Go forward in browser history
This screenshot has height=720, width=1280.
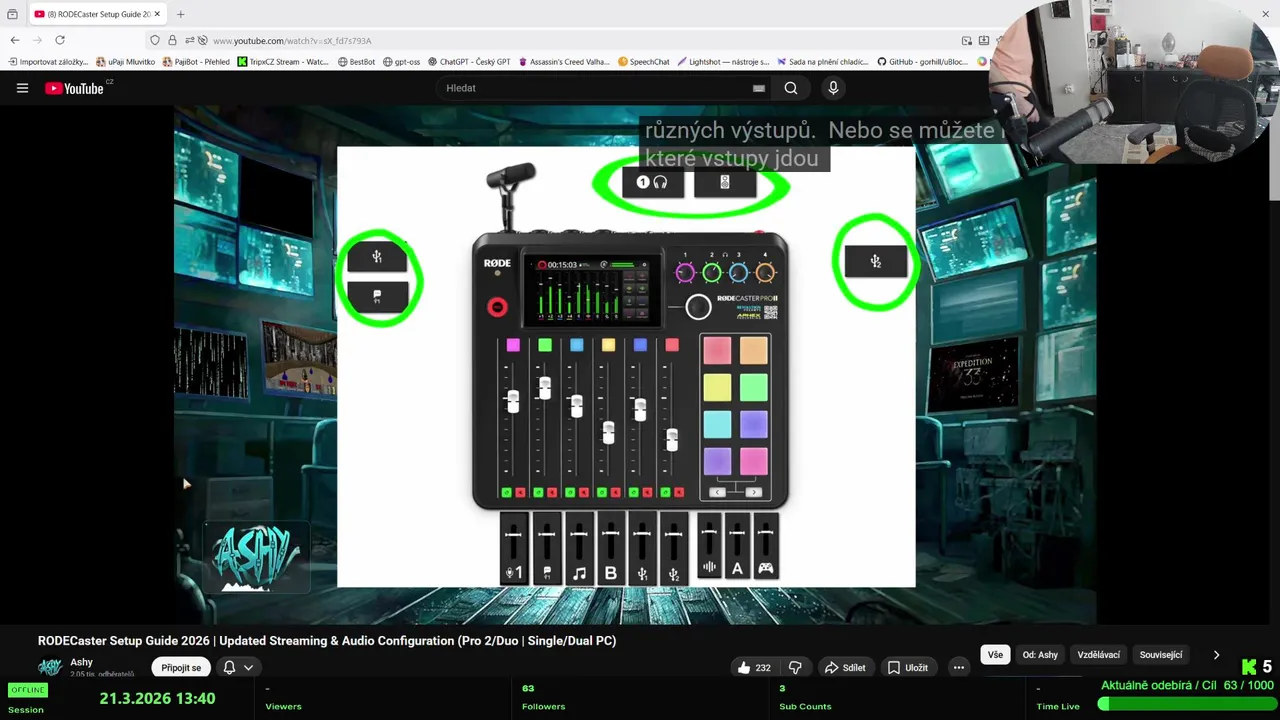(x=37, y=40)
